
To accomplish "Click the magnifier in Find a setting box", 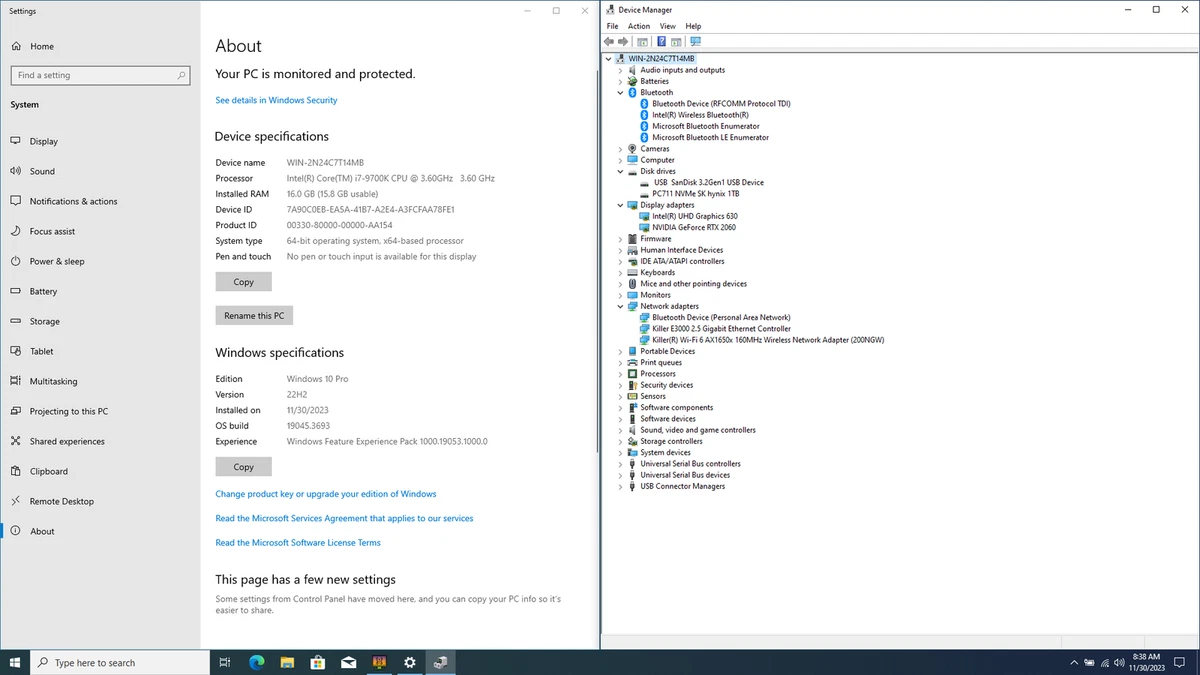I will click(x=181, y=75).
